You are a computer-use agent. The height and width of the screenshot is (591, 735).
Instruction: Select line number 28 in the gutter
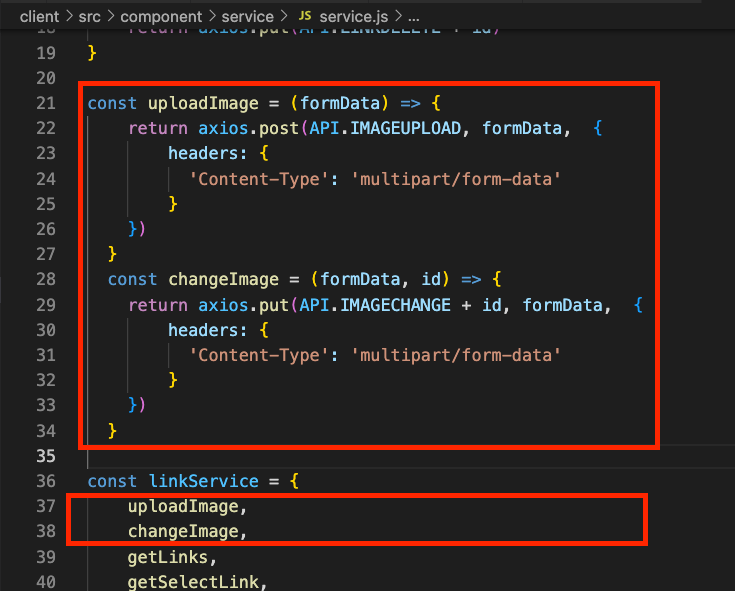coord(46,279)
